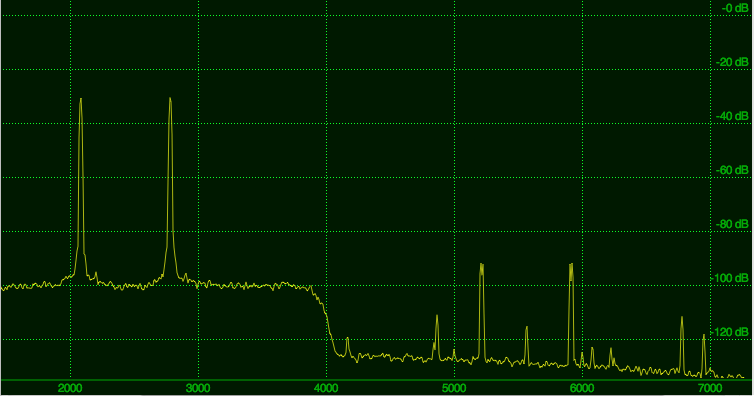Click the -120 dB level label
754x396 pixels.
tap(729, 332)
